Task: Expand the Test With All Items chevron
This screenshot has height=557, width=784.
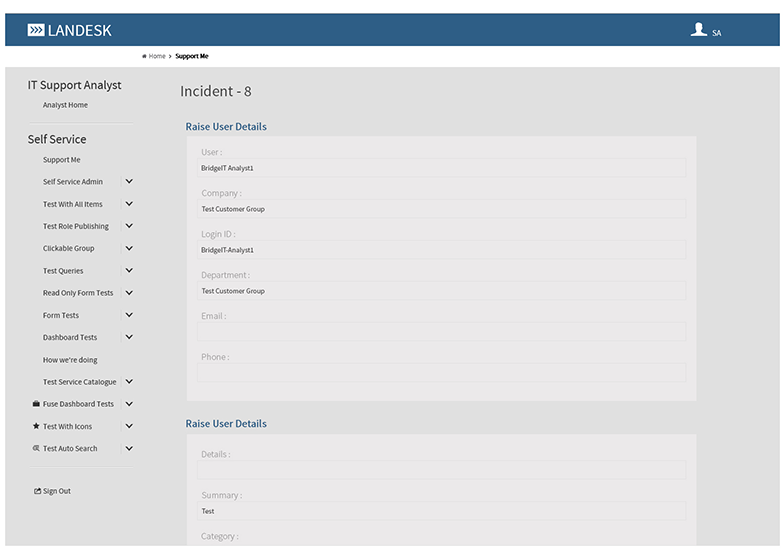Action: (x=129, y=204)
